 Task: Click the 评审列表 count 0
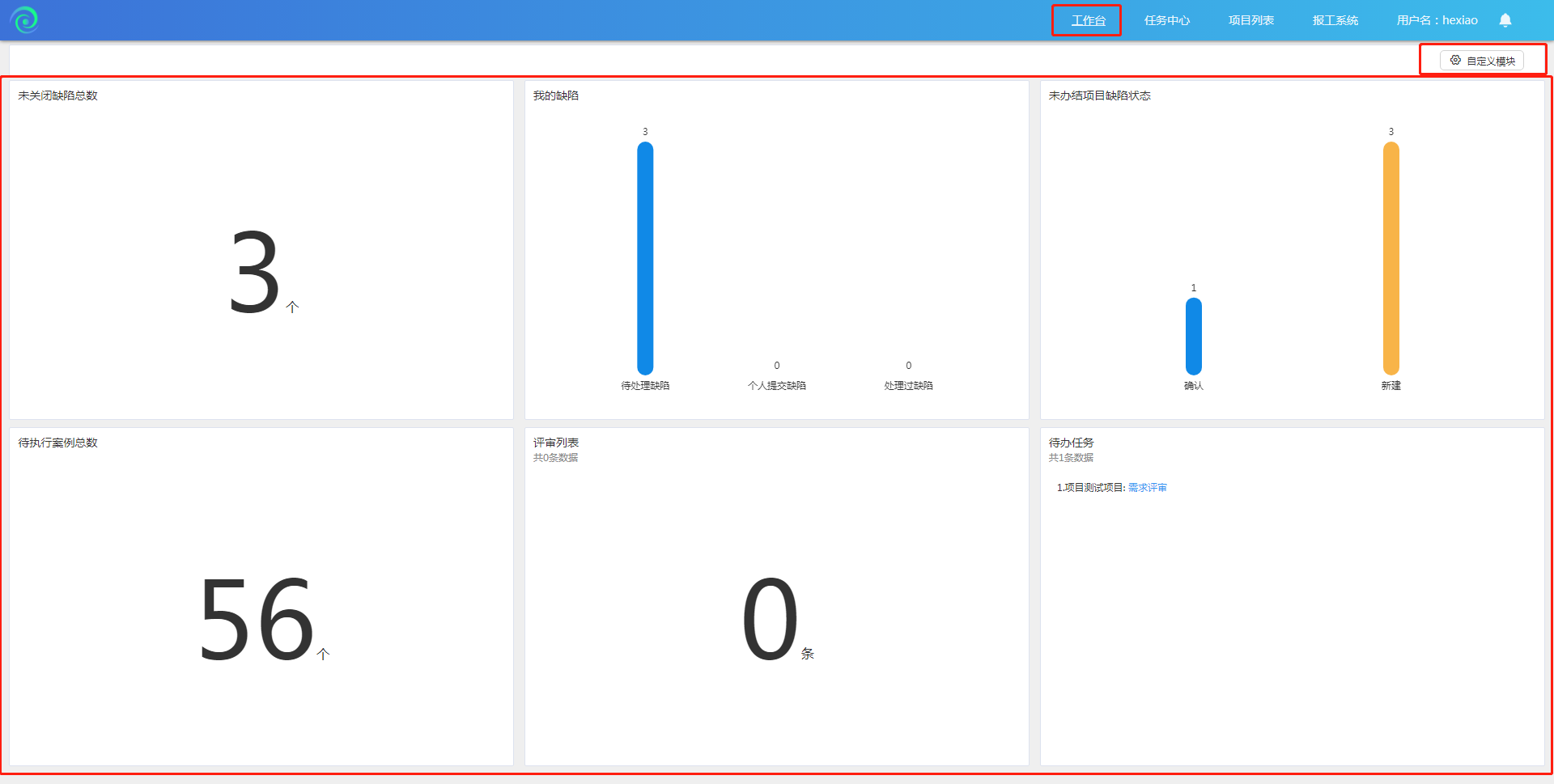[770, 620]
